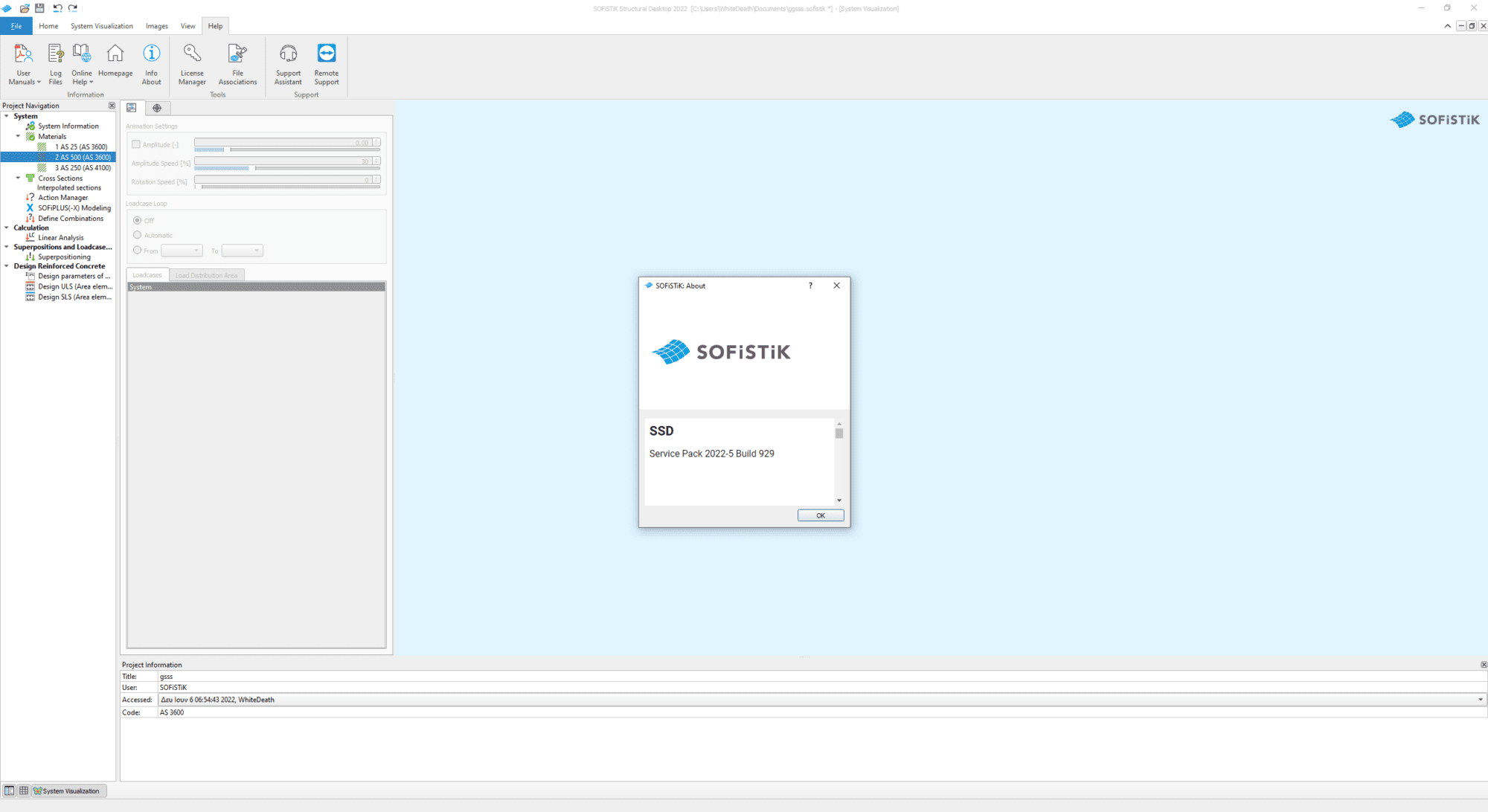Switch to the crosshair target panel tab
1488x812 pixels.
[x=157, y=108]
